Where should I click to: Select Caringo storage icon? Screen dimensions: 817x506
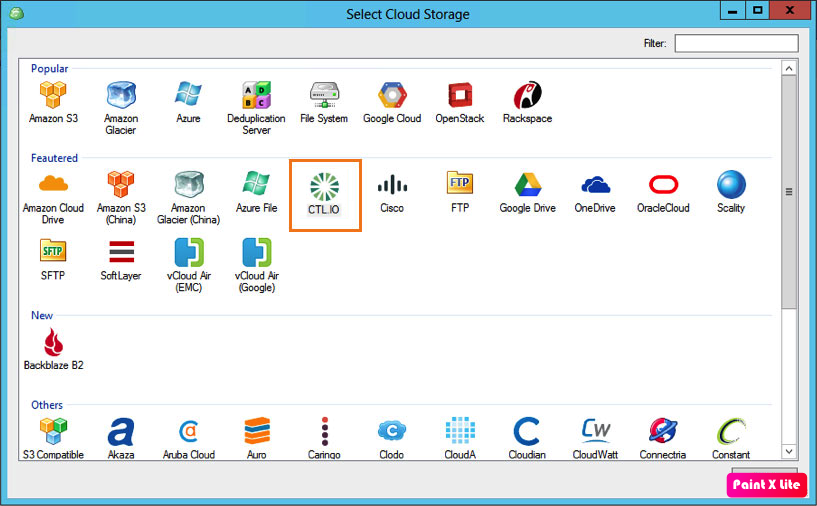pos(325,431)
